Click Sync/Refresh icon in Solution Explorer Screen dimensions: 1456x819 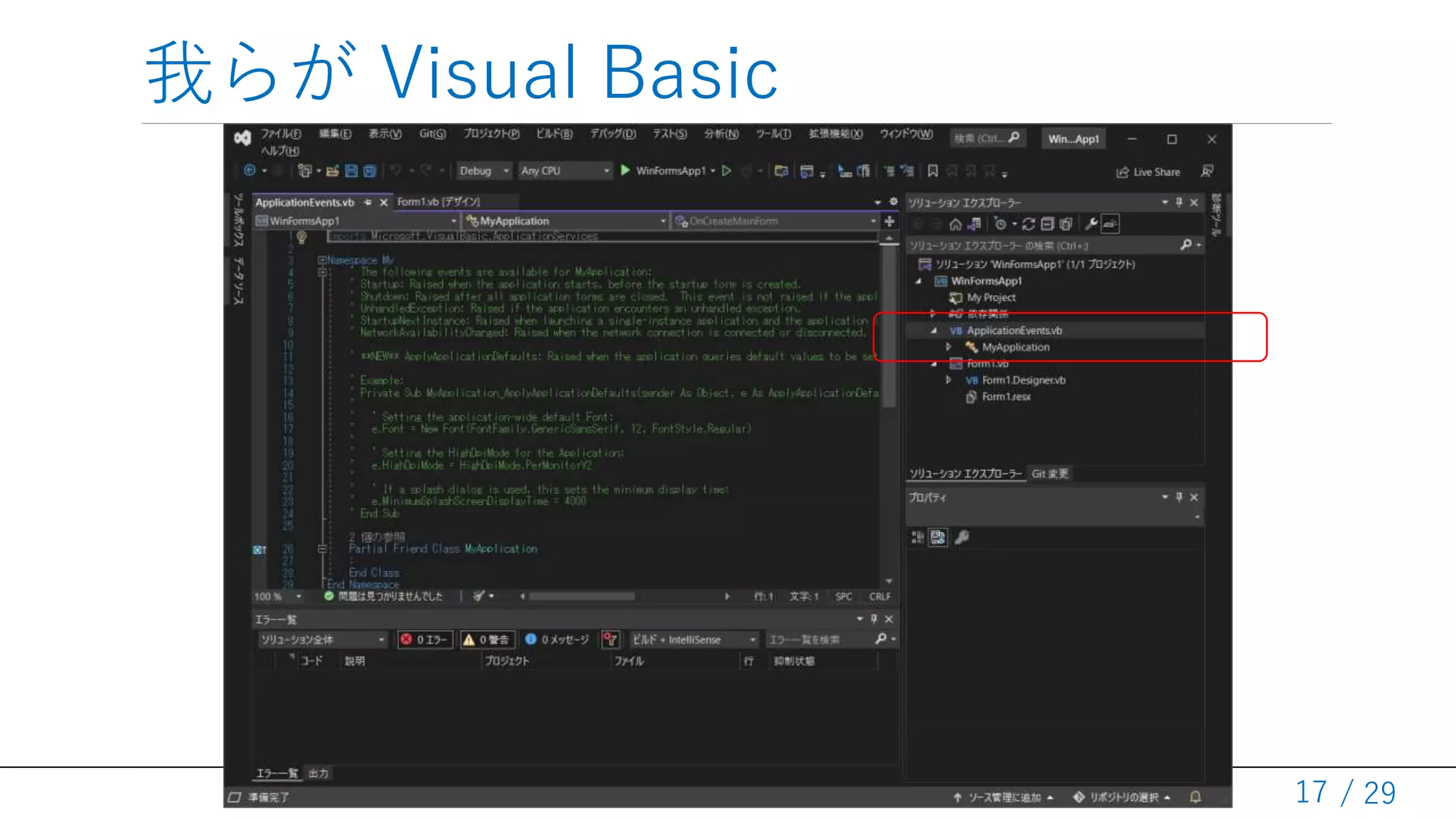(1029, 225)
